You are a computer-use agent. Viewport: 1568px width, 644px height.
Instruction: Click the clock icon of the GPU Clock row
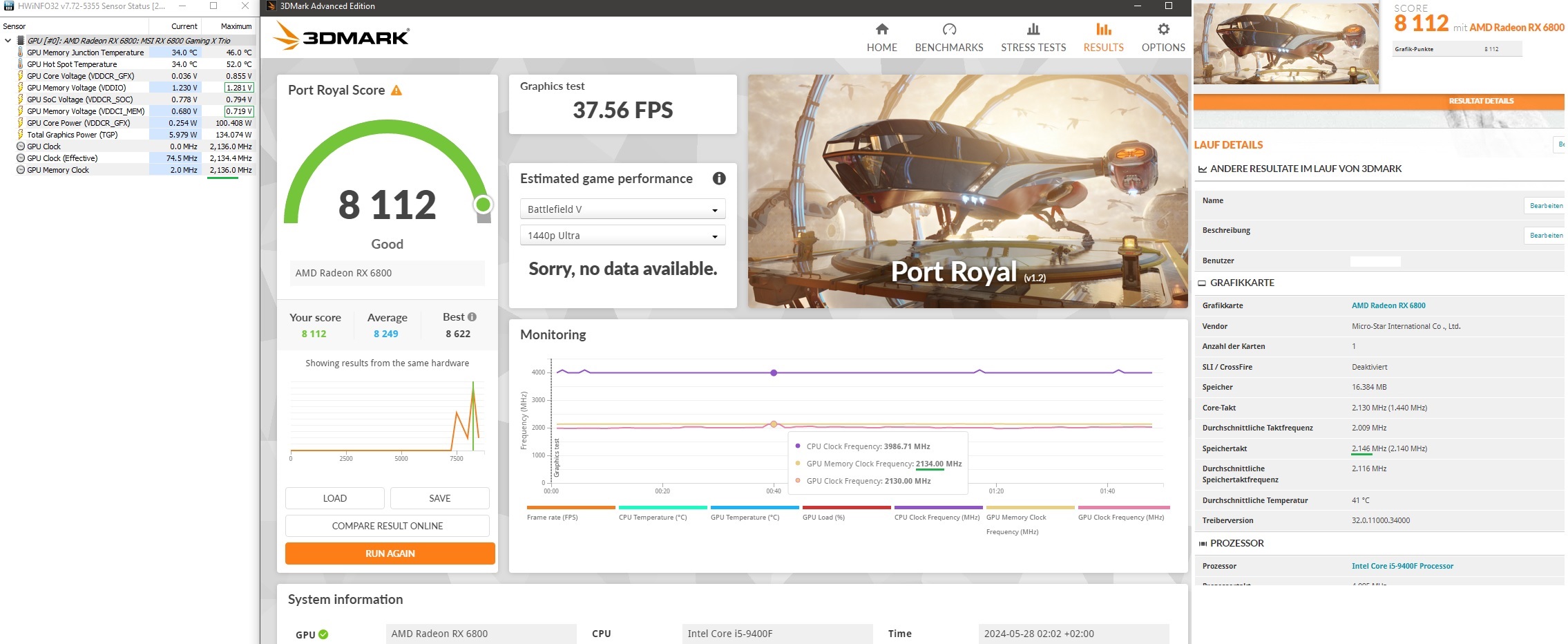pos(21,146)
